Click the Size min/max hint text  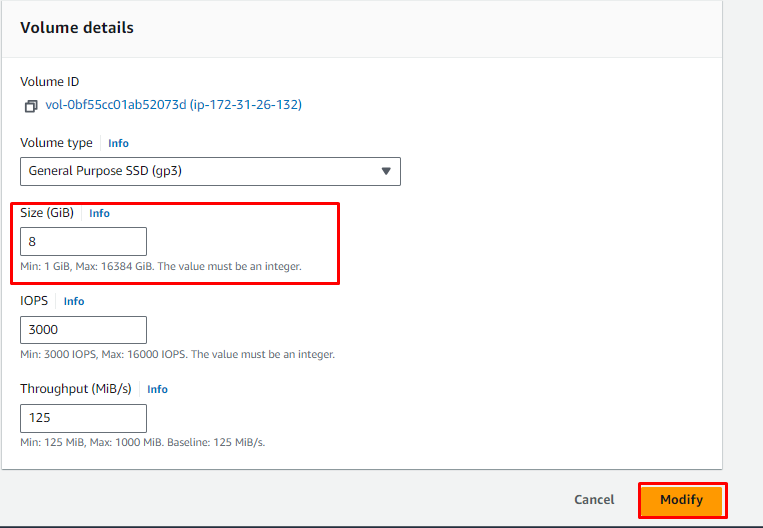(160, 266)
